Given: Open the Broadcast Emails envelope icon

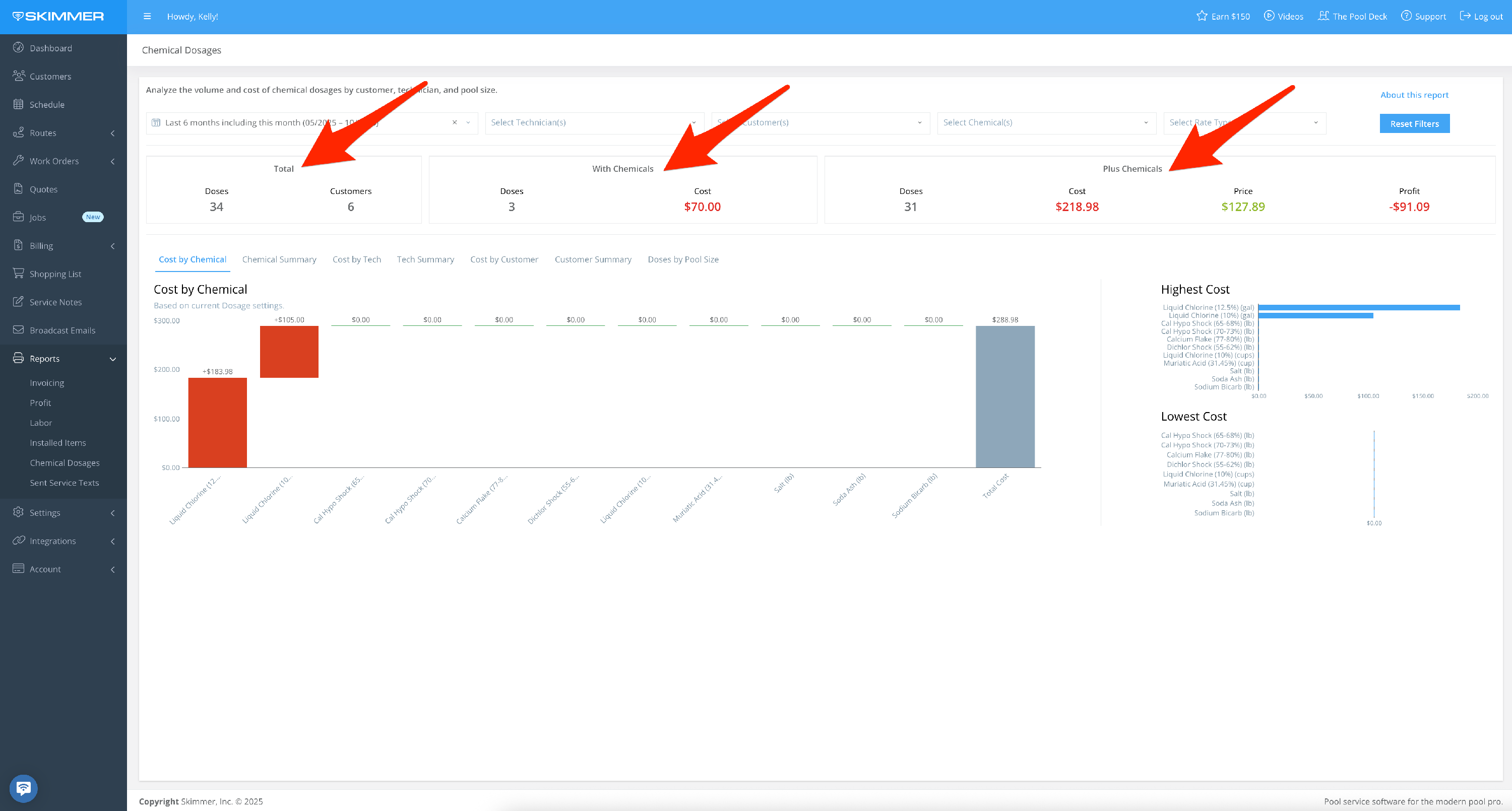Looking at the screenshot, I should pos(18,330).
